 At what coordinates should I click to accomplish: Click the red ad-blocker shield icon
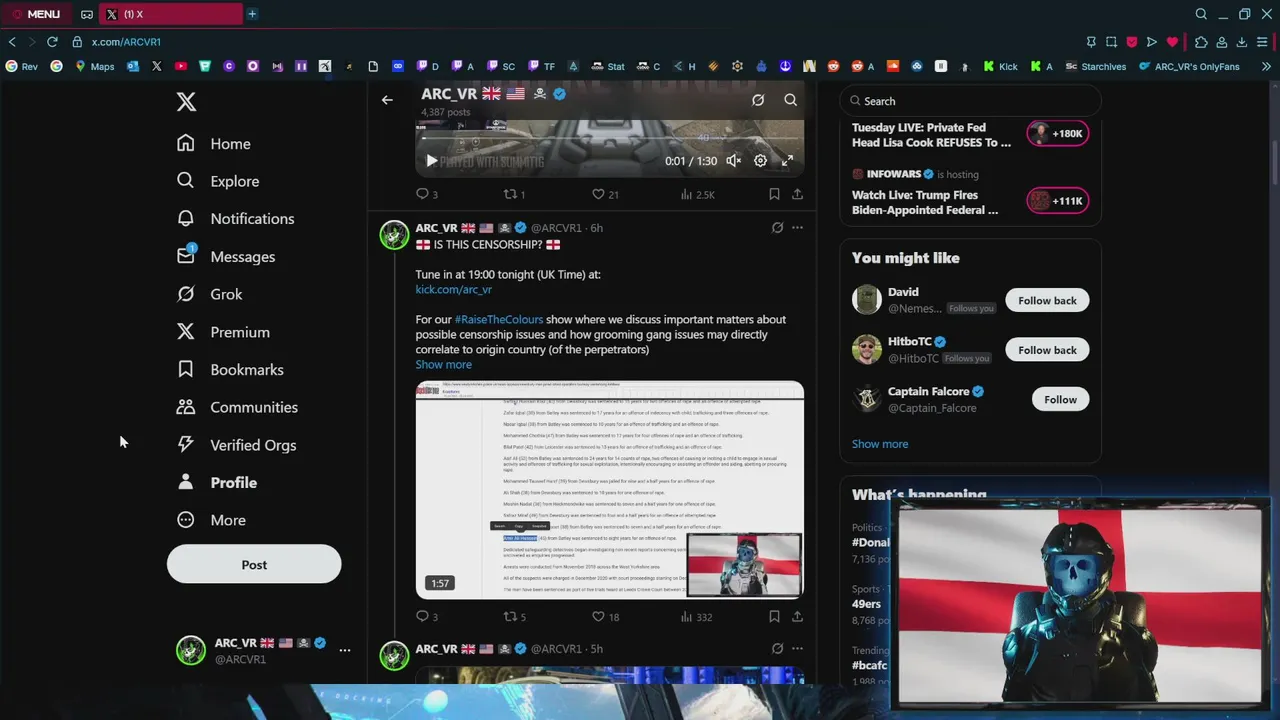tap(1132, 42)
